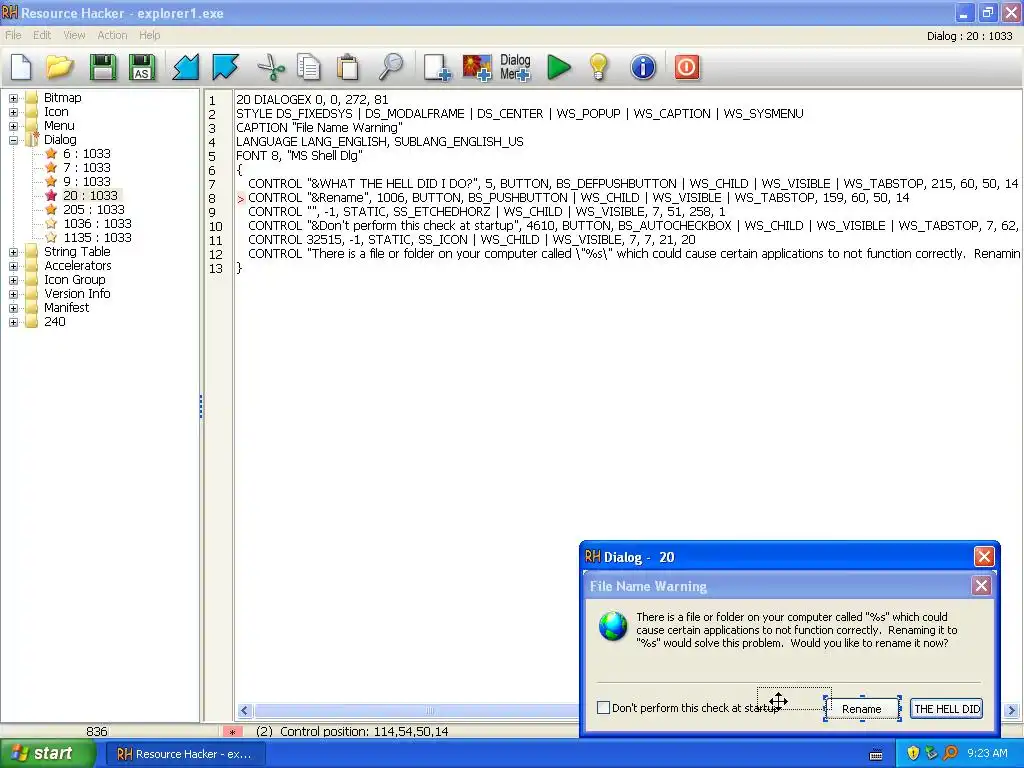The image size is (1024, 768).
Task: Expand the String Table node
Action: 13,252
